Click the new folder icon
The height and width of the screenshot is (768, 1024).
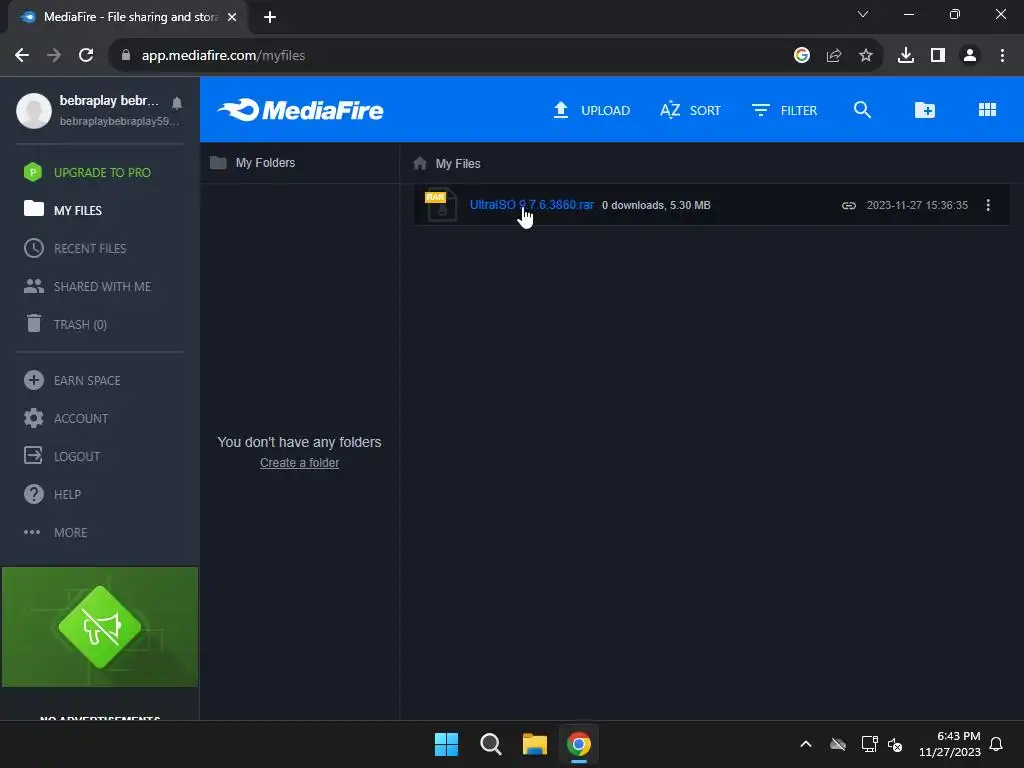point(924,110)
